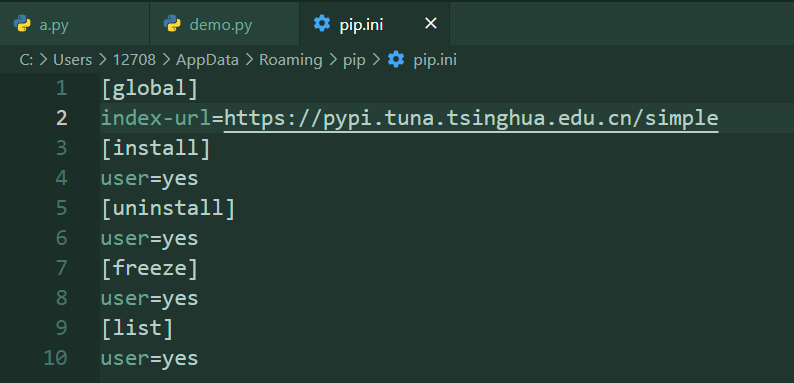Screen dimensions: 794x383
Task: Click the Python icon on demo.py tab
Action: coord(172,24)
